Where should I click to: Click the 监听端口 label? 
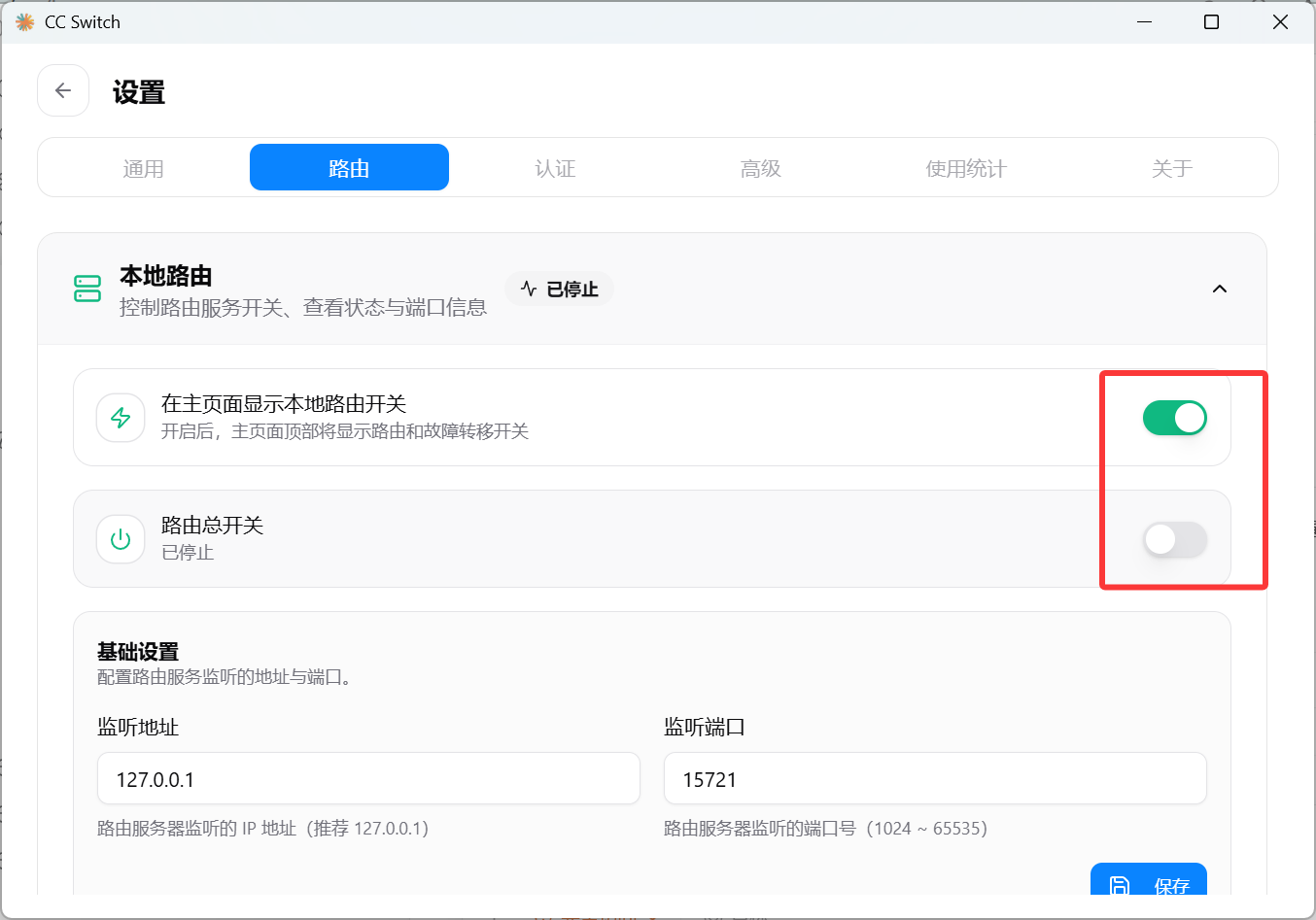[x=705, y=727]
